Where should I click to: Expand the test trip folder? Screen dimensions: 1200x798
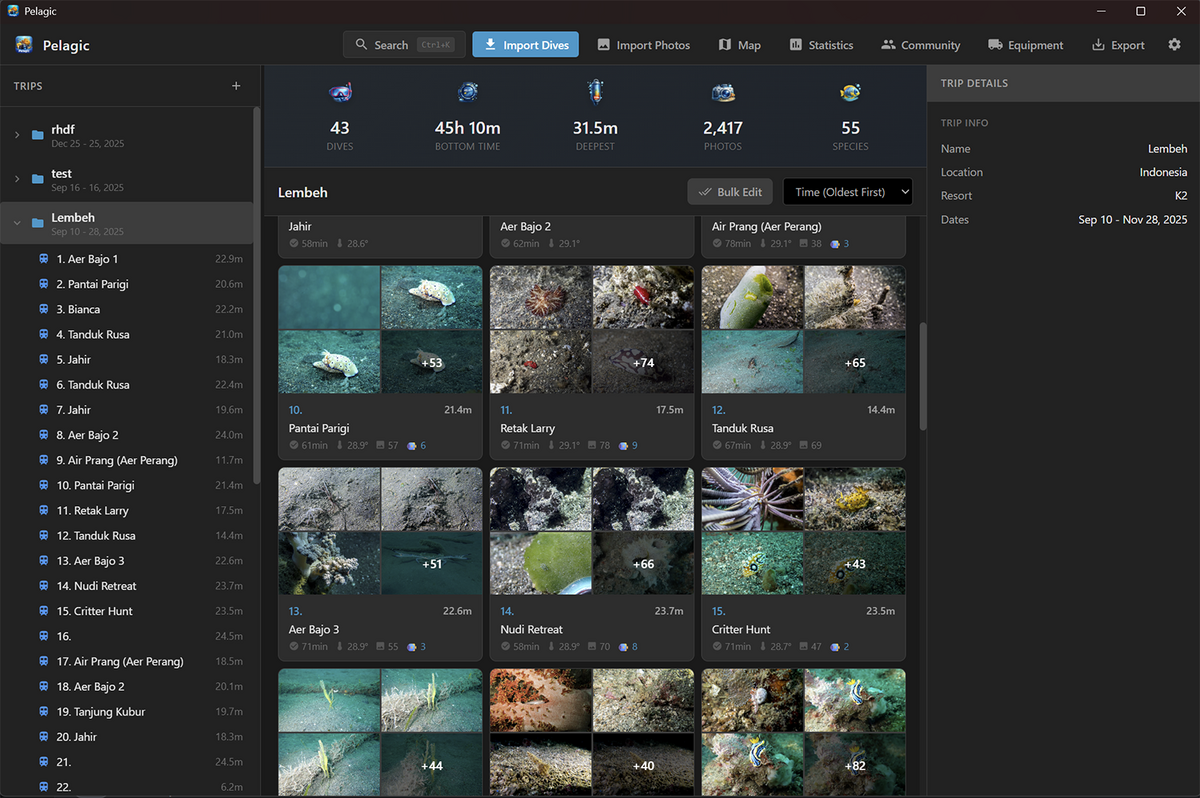tap(17, 179)
